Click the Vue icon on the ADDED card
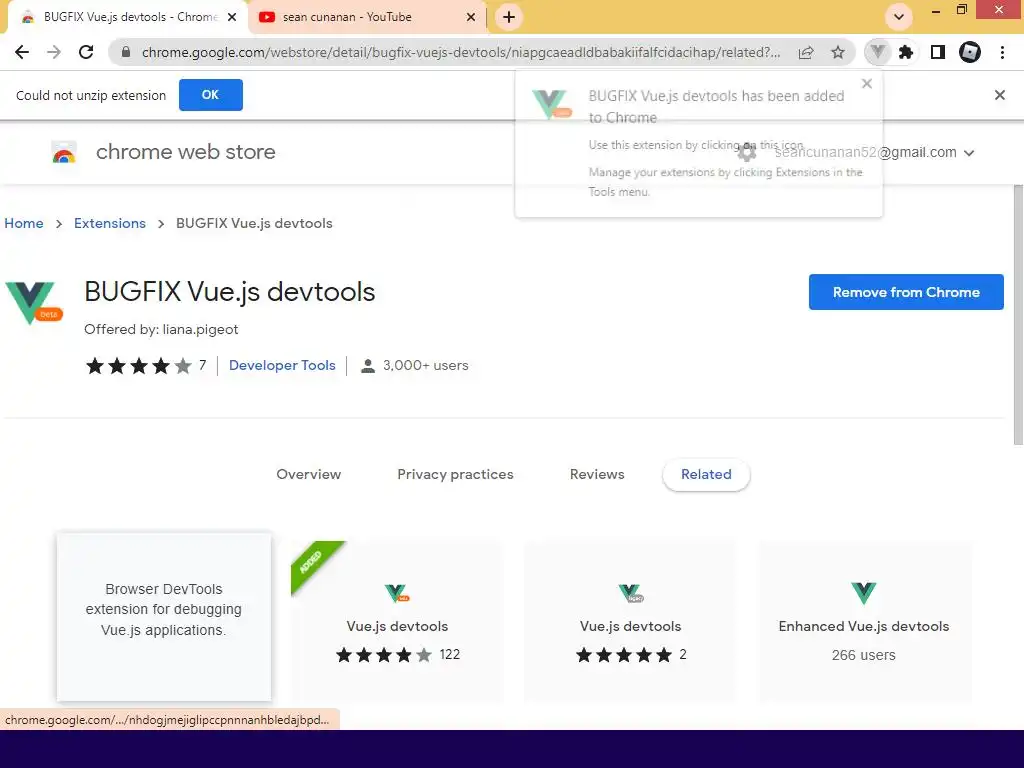This screenshot has width=1024, height=768. click(396, 593)
